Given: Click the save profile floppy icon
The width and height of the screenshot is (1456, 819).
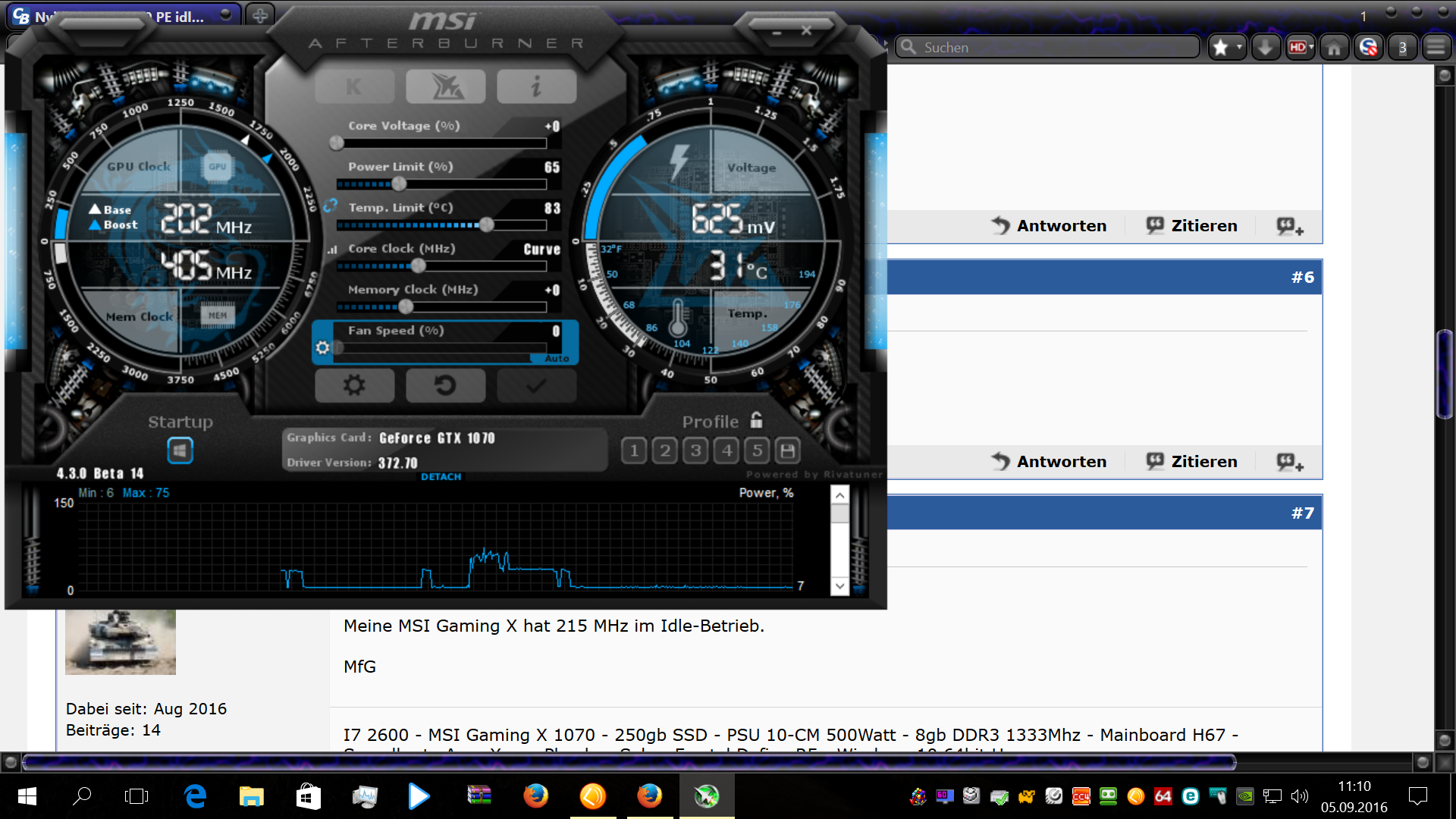Looking at the screenshot, I should 788,451.
